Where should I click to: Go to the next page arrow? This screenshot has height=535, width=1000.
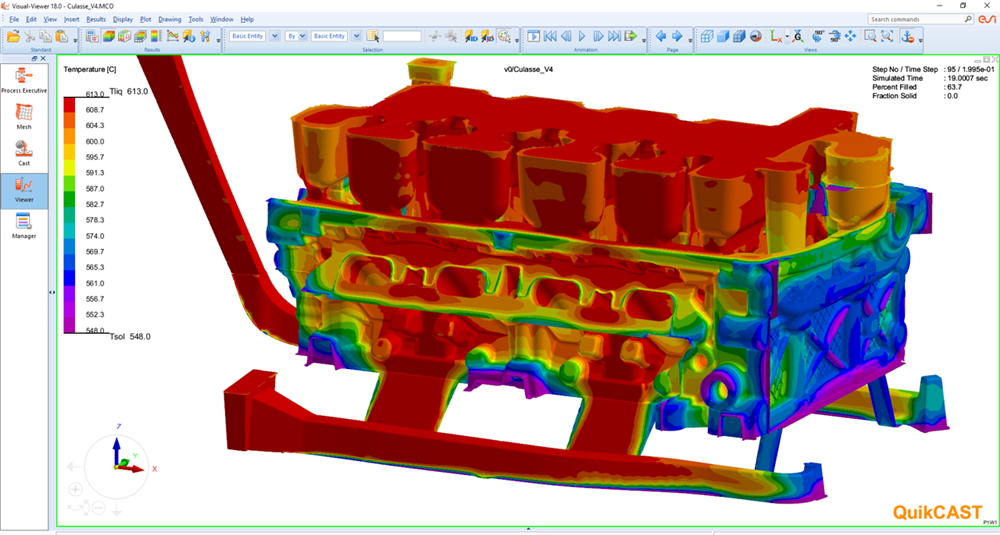(x=675, y=36)
